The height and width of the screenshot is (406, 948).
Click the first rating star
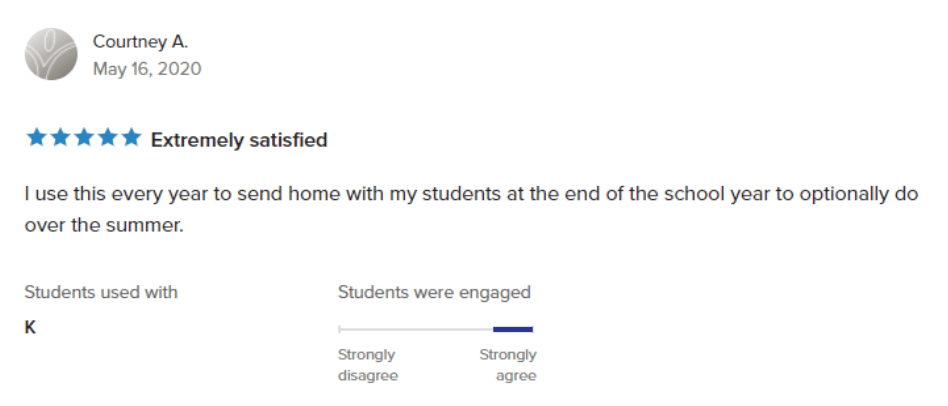(36, 139)
